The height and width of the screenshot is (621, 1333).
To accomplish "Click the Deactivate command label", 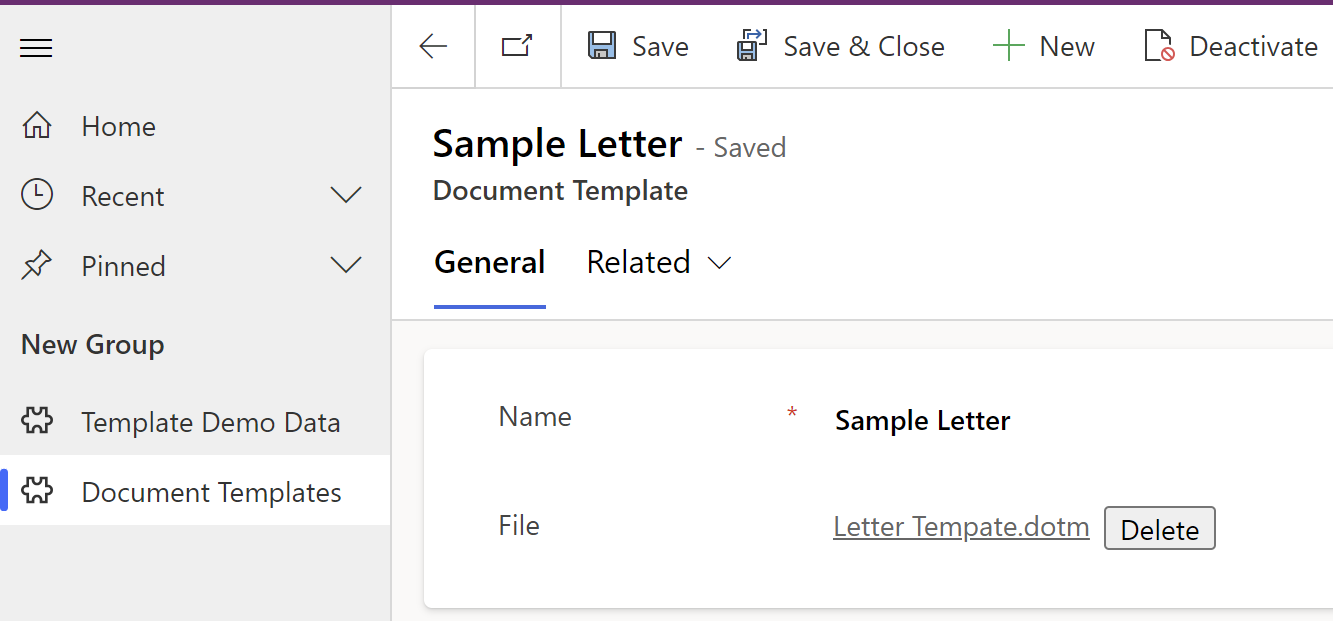I will pos(1253,46).
